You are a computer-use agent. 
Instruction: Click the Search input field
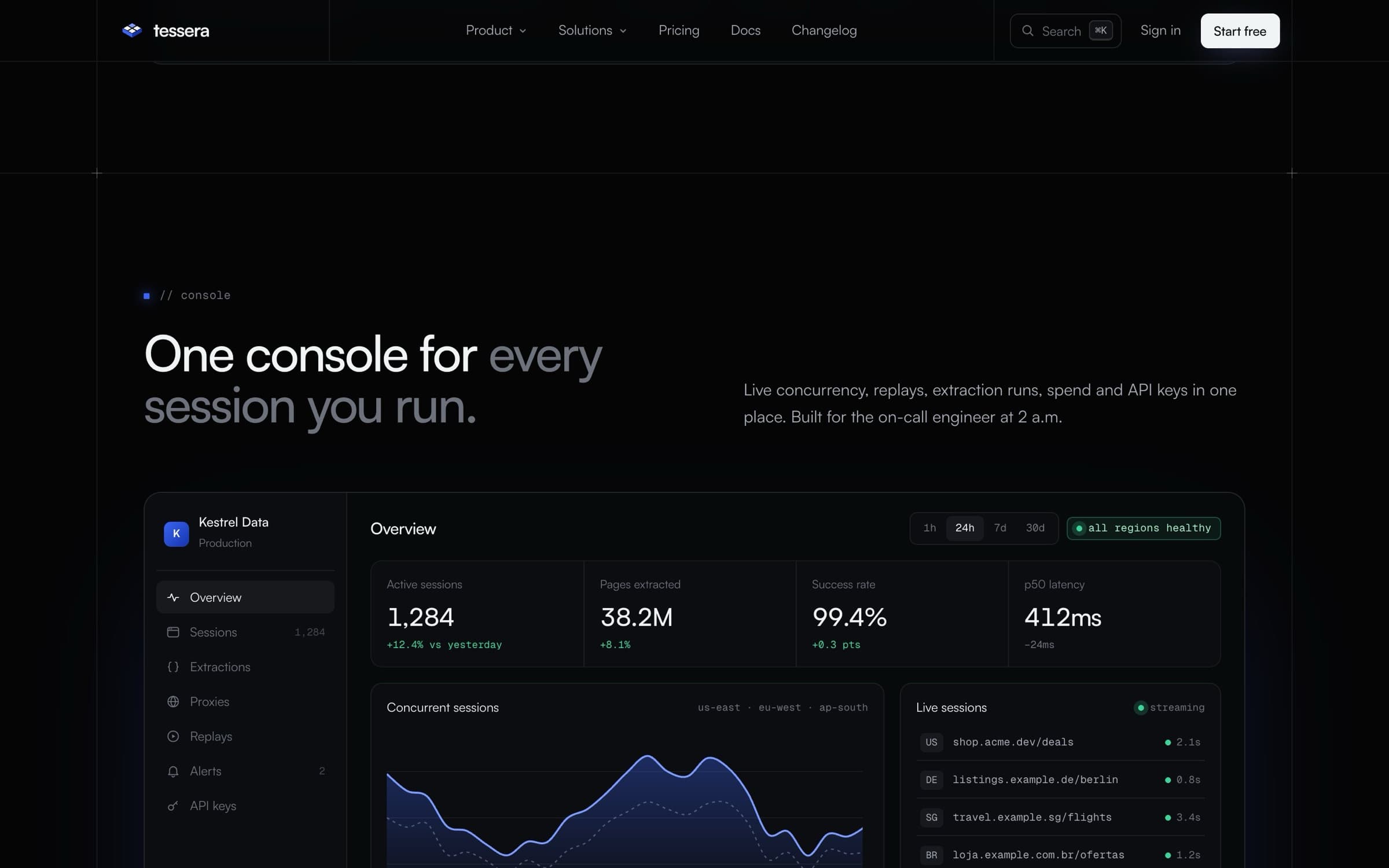pyautogui.click(x=1065, y=31)
